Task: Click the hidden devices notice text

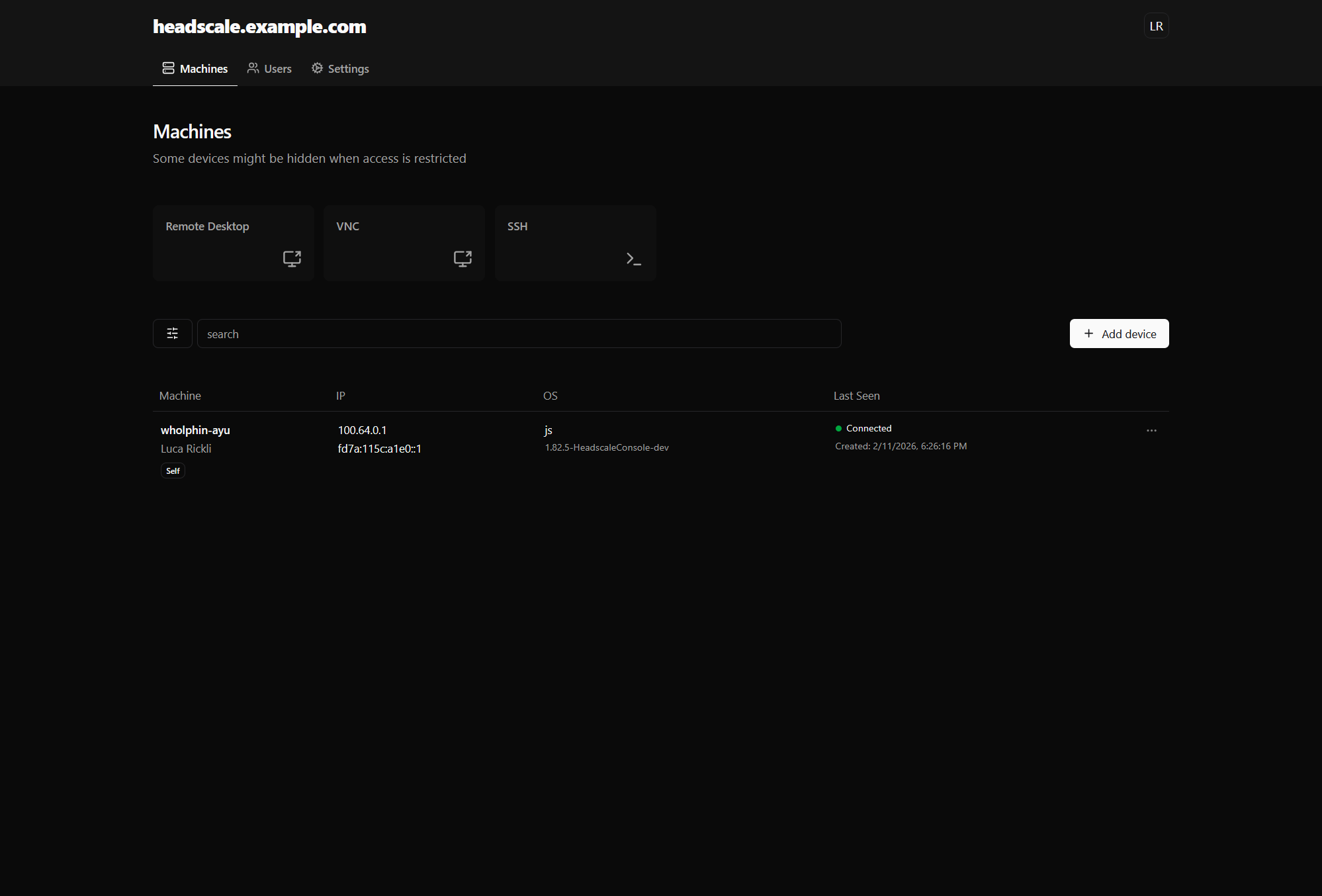Action: (310, 158)
